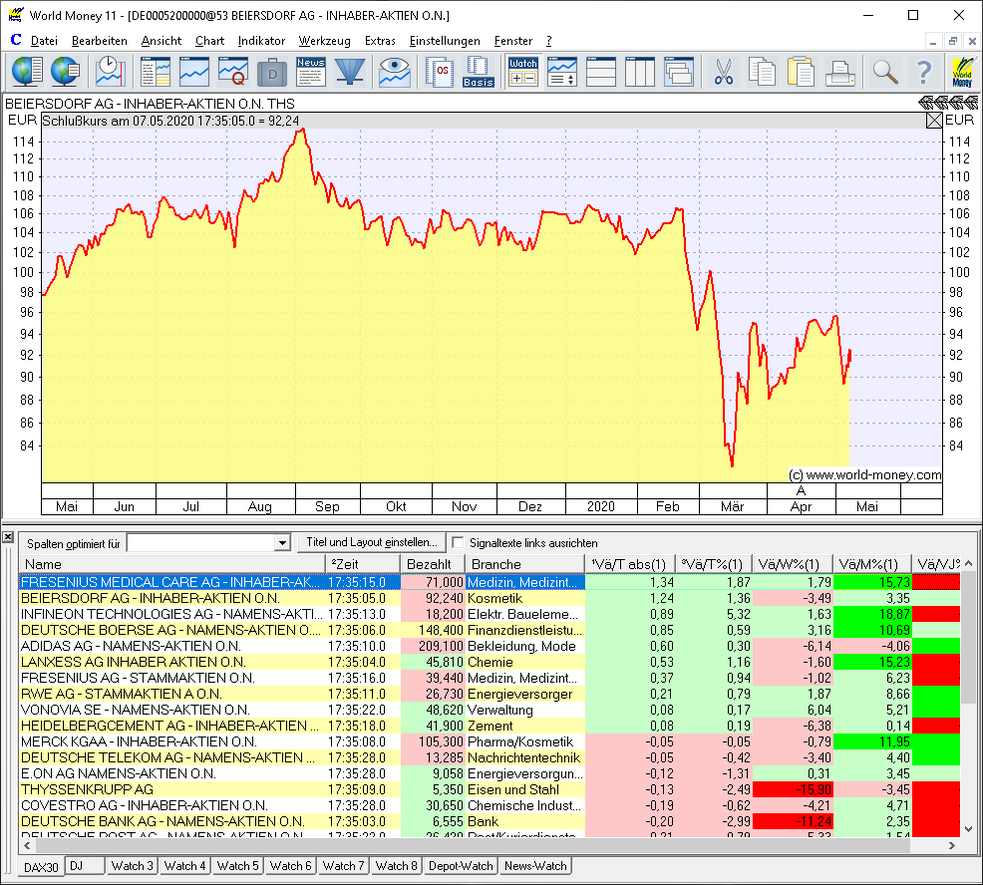Image resolution: width=983 pixels, height=885 pixels.
Task: Switch to the Depot-Watch tab
Action: 460,866
